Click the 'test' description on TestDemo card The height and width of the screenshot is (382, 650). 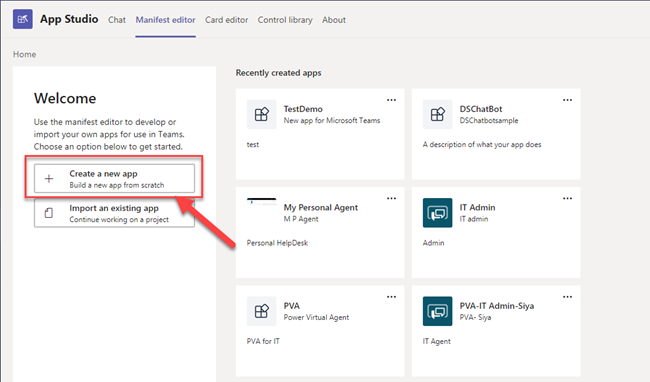pyautogui.click(x=253, y=145)
